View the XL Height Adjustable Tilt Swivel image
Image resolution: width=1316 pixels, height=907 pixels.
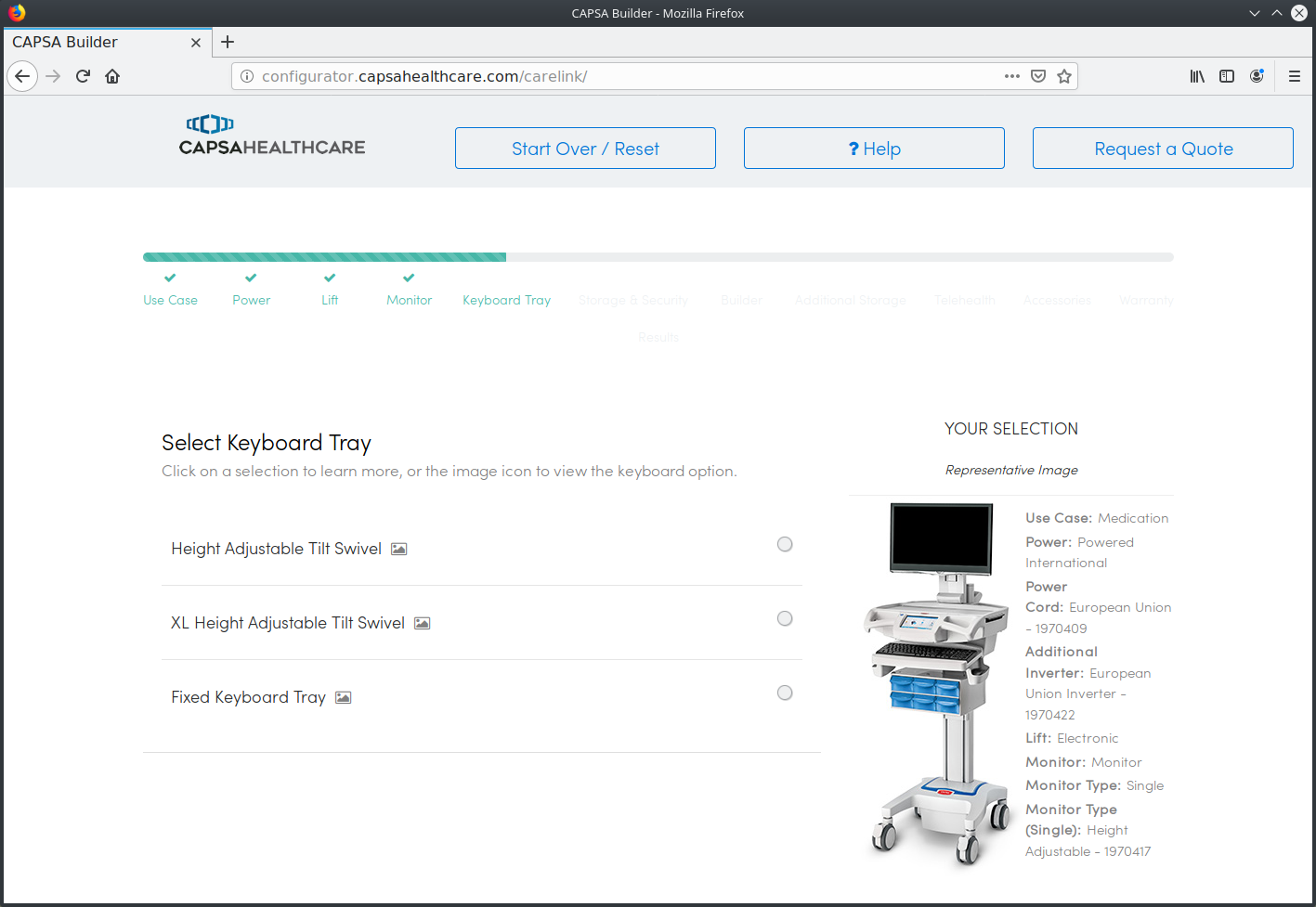(x=422, y=622)
